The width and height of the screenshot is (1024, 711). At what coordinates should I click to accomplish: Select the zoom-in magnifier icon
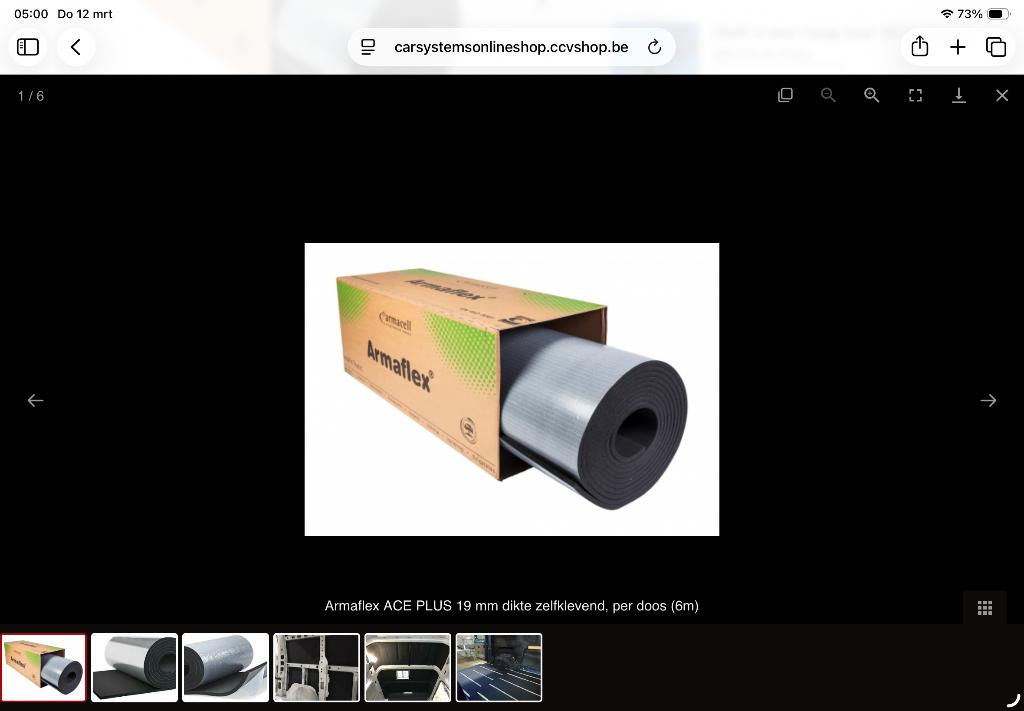click(871, 95)
